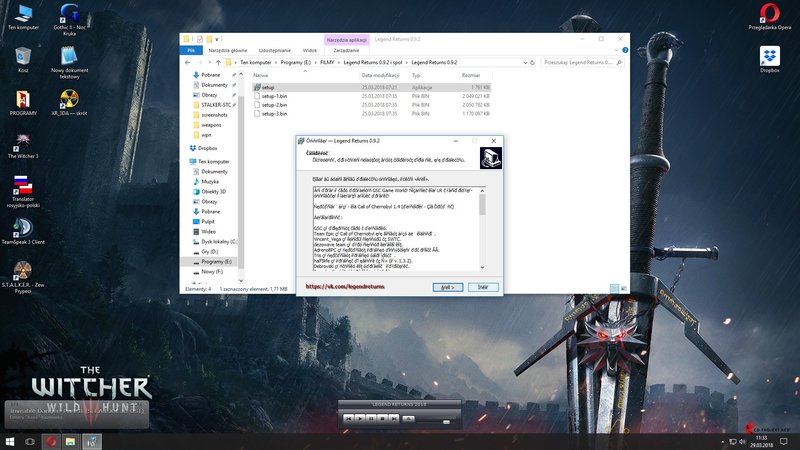Click the next button in installer
This screenshot has width=800, height=450.
448,287
